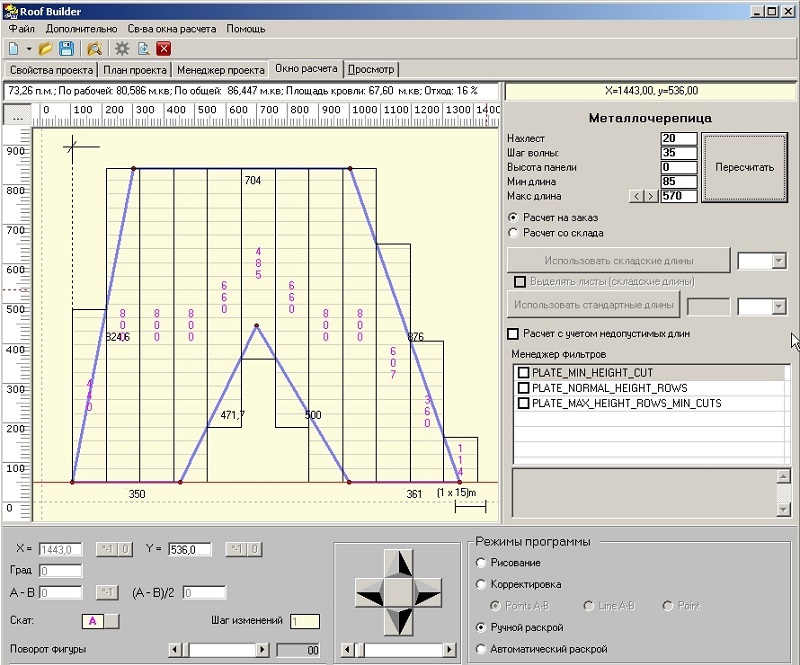
Task: Click right arrow of slider under direction pad
Action: click(449, 650)
